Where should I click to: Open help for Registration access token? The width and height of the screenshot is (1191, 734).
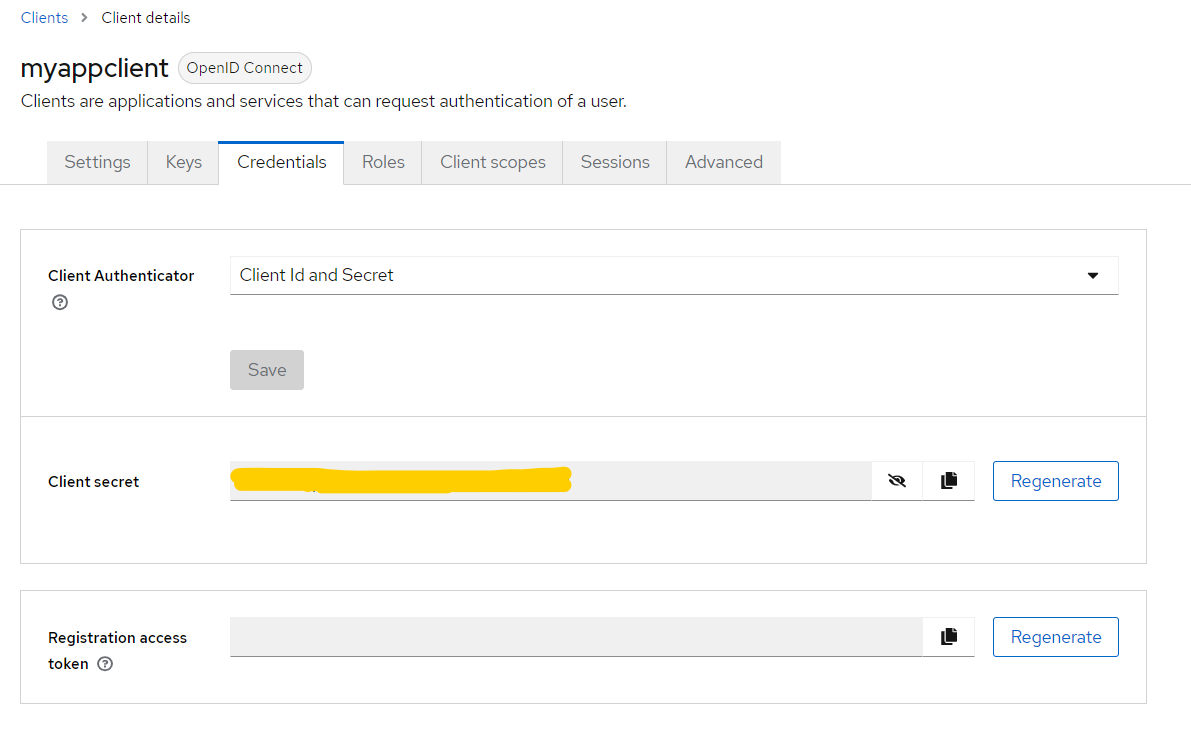[105, 664]
